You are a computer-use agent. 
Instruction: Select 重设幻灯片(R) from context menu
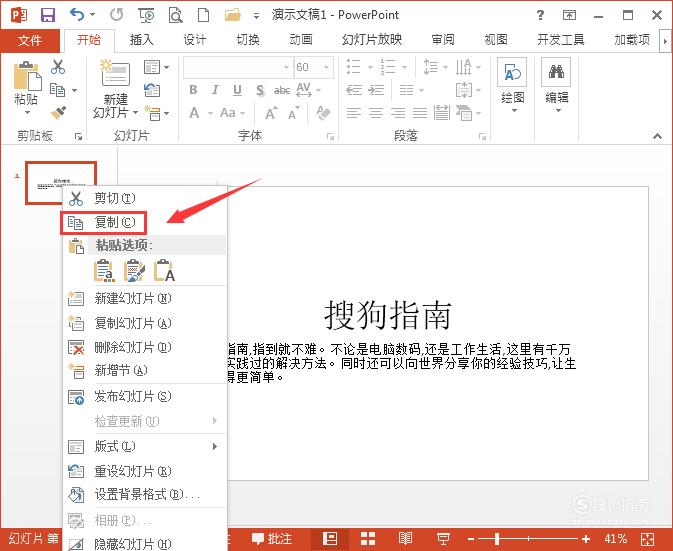pos(144,472)
